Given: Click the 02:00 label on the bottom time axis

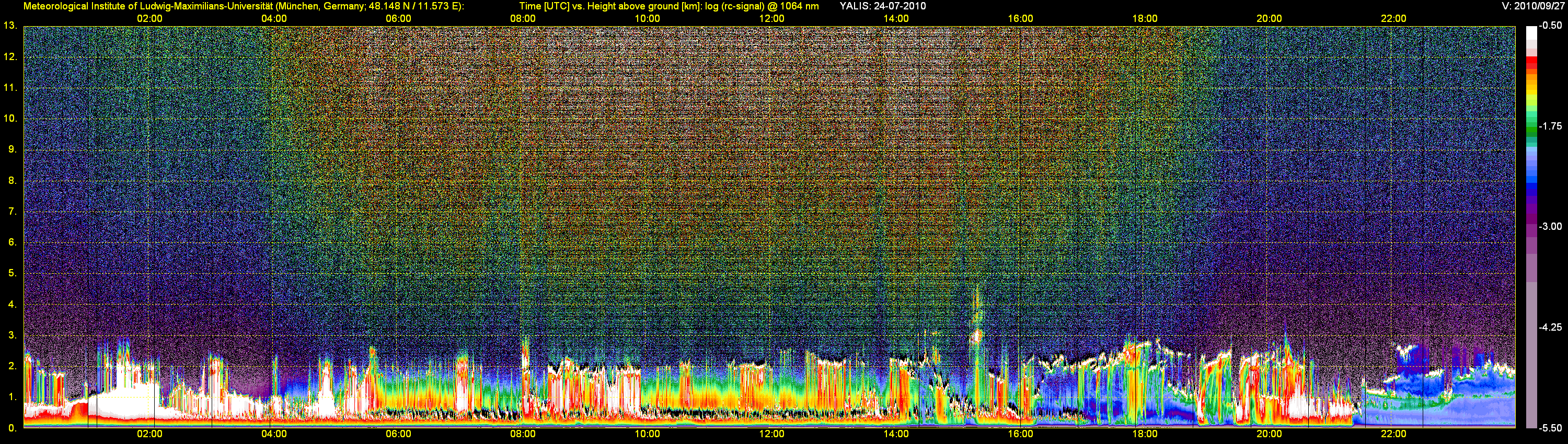Looking at the screenshot, I should 149,434.
